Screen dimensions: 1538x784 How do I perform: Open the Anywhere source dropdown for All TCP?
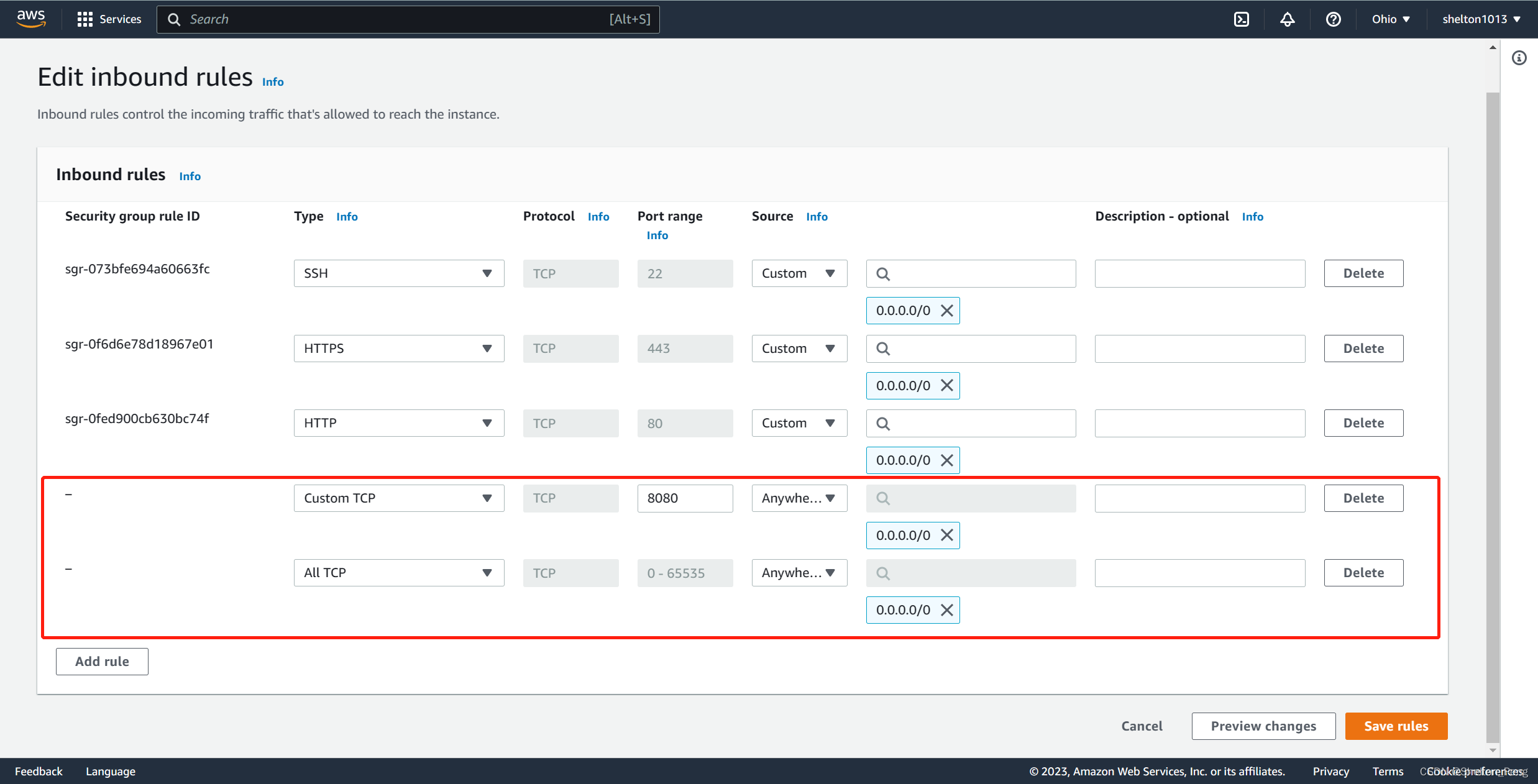[x=799, y=573]
